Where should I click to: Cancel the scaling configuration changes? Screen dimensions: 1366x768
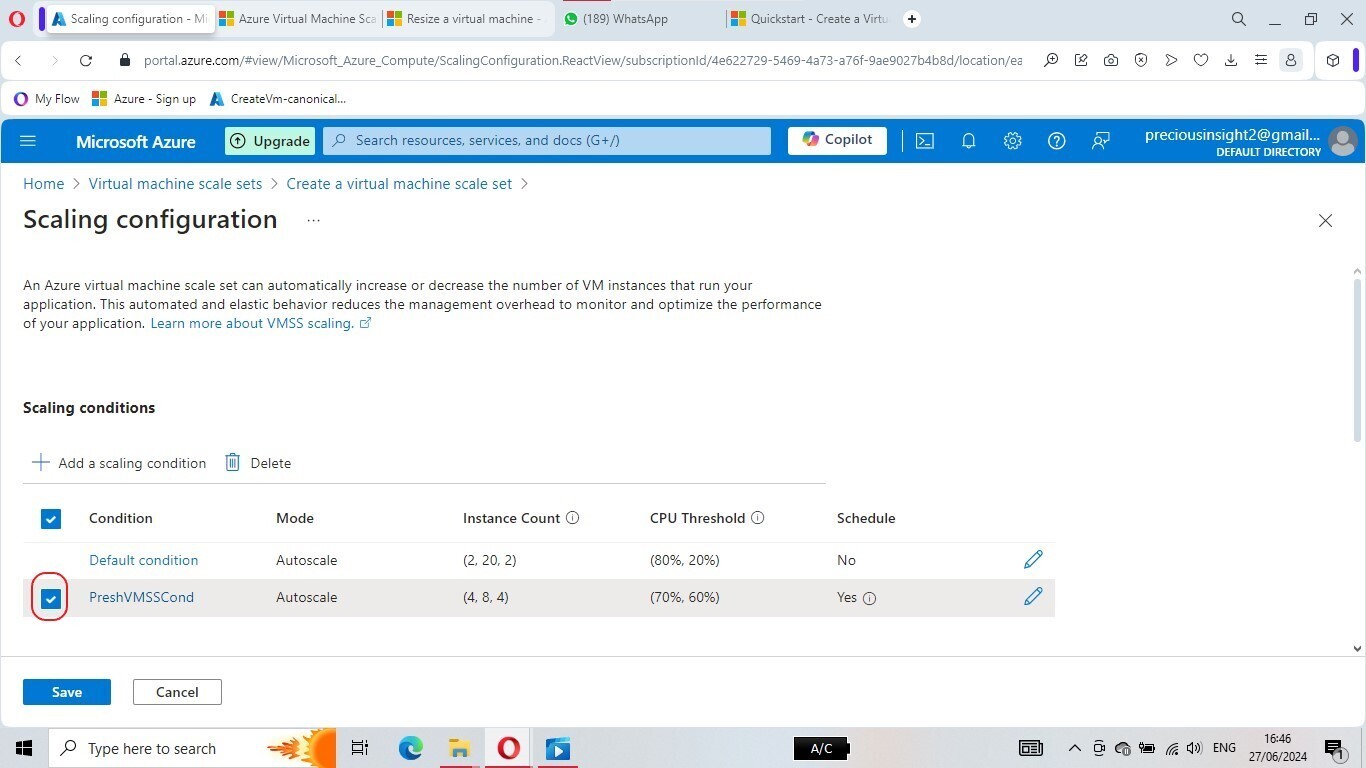click(177, 692)
